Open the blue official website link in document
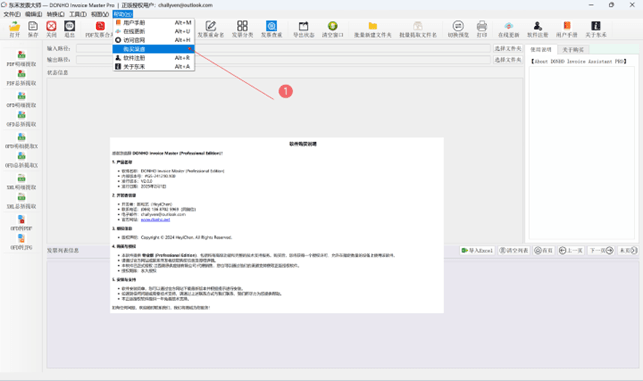Image resolution: width=643 pixels, height=381 pixels. [155, 219]
